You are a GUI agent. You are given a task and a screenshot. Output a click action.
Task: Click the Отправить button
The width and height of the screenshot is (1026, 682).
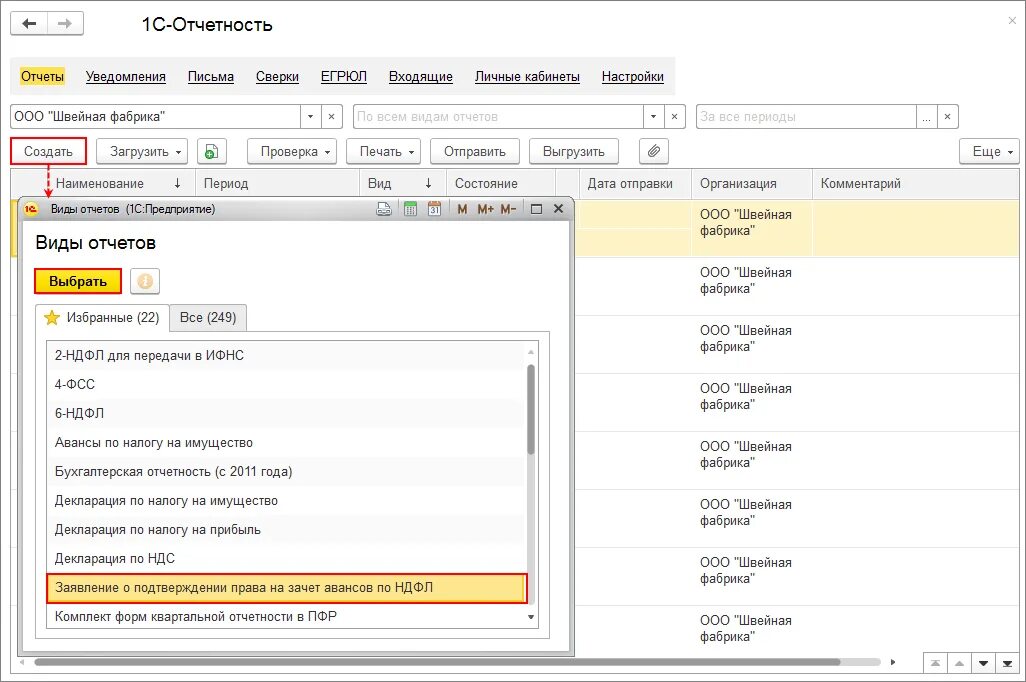click(x=474, y=152)
